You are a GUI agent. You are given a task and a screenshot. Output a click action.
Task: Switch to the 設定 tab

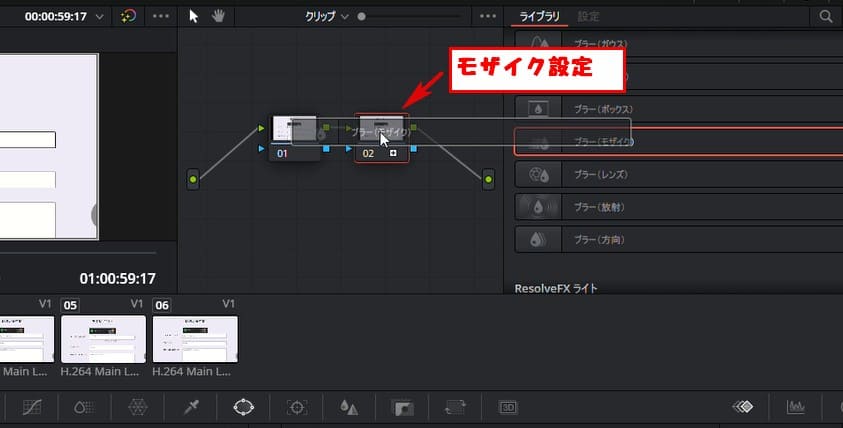coord(589,17)
